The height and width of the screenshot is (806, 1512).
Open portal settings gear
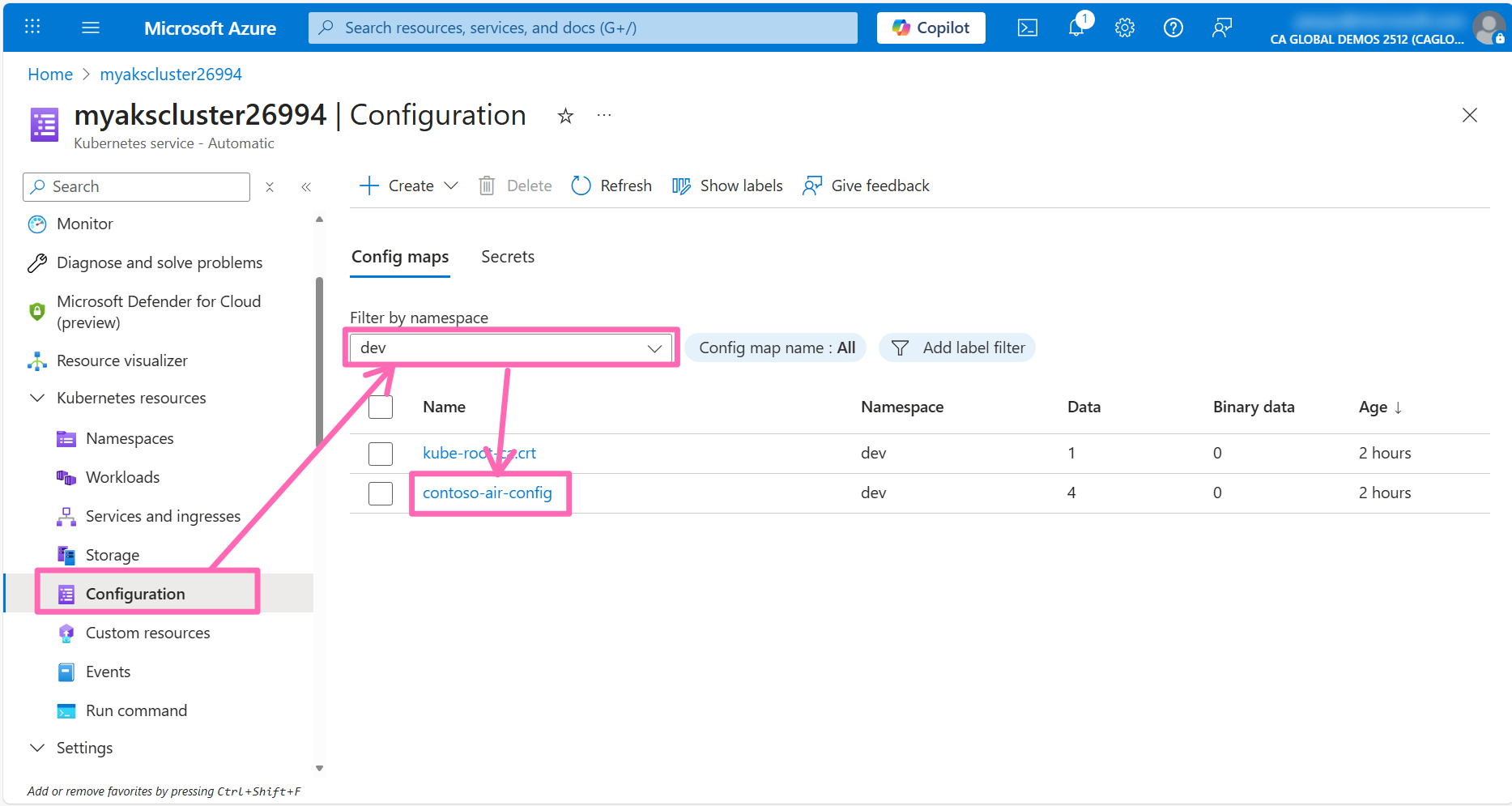pos(1124,28)
